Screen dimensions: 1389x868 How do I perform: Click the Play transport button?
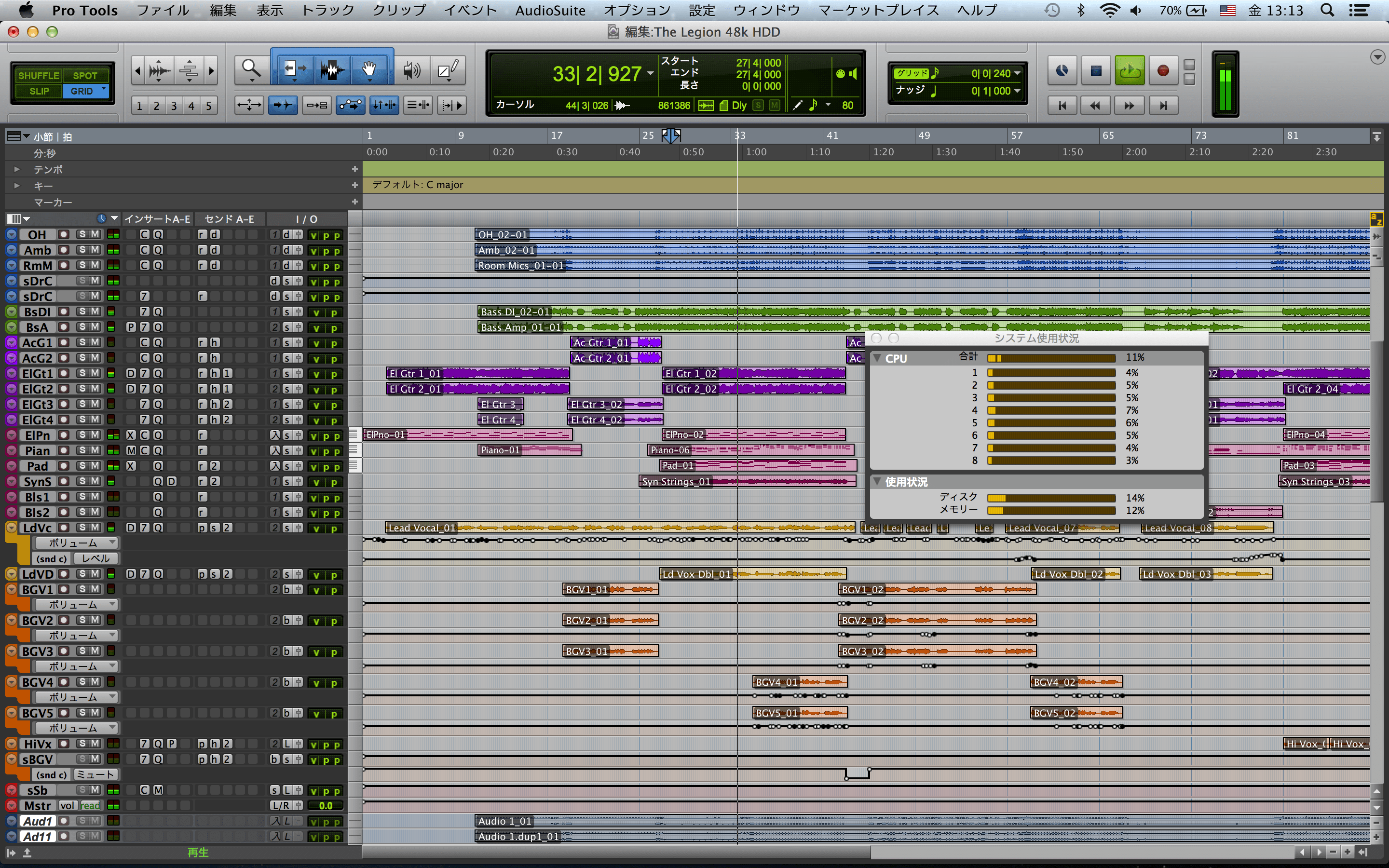(1130, 70)
